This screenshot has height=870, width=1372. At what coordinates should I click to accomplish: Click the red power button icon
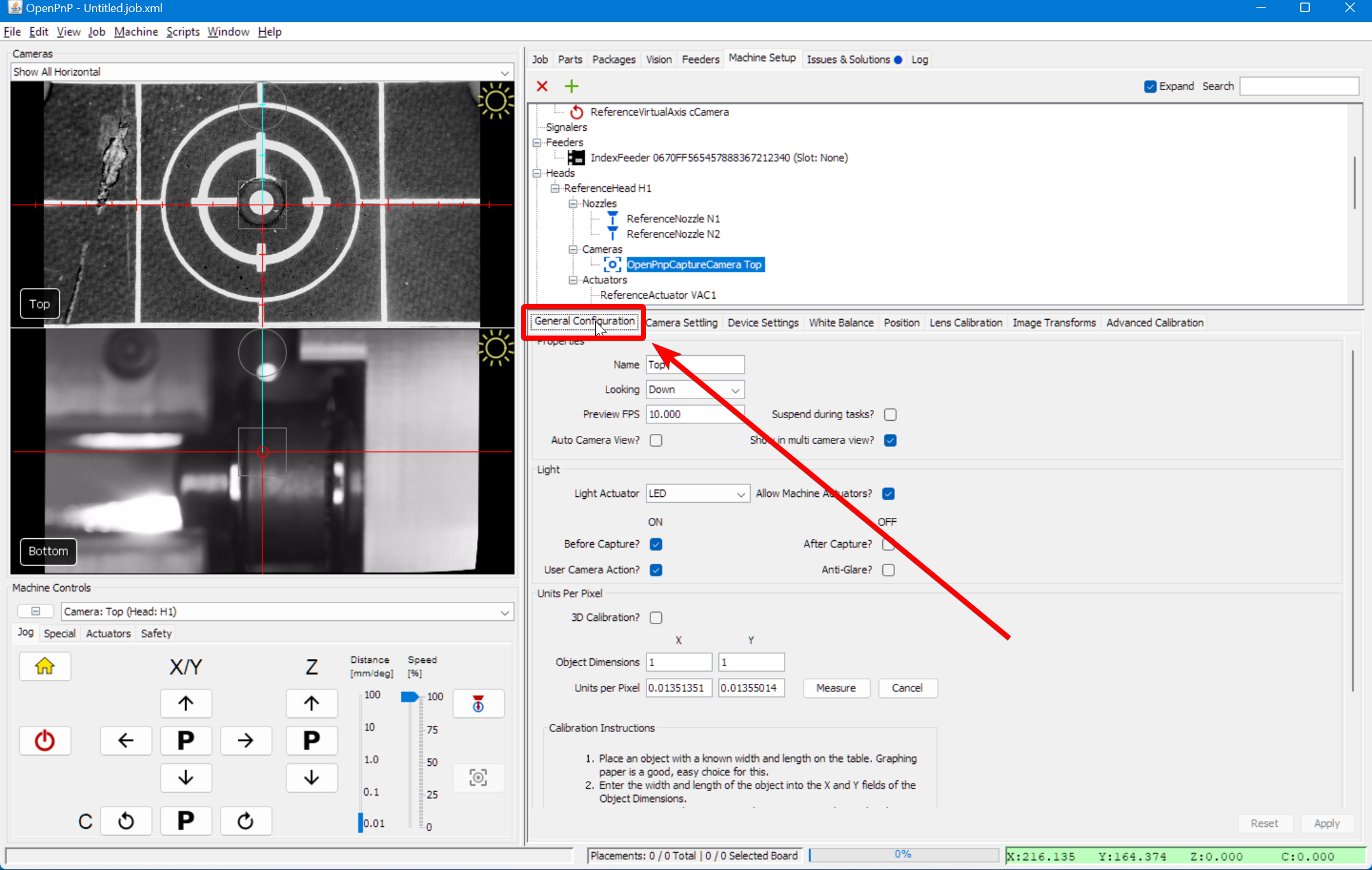pyautogui.click(x=44, y=740)
